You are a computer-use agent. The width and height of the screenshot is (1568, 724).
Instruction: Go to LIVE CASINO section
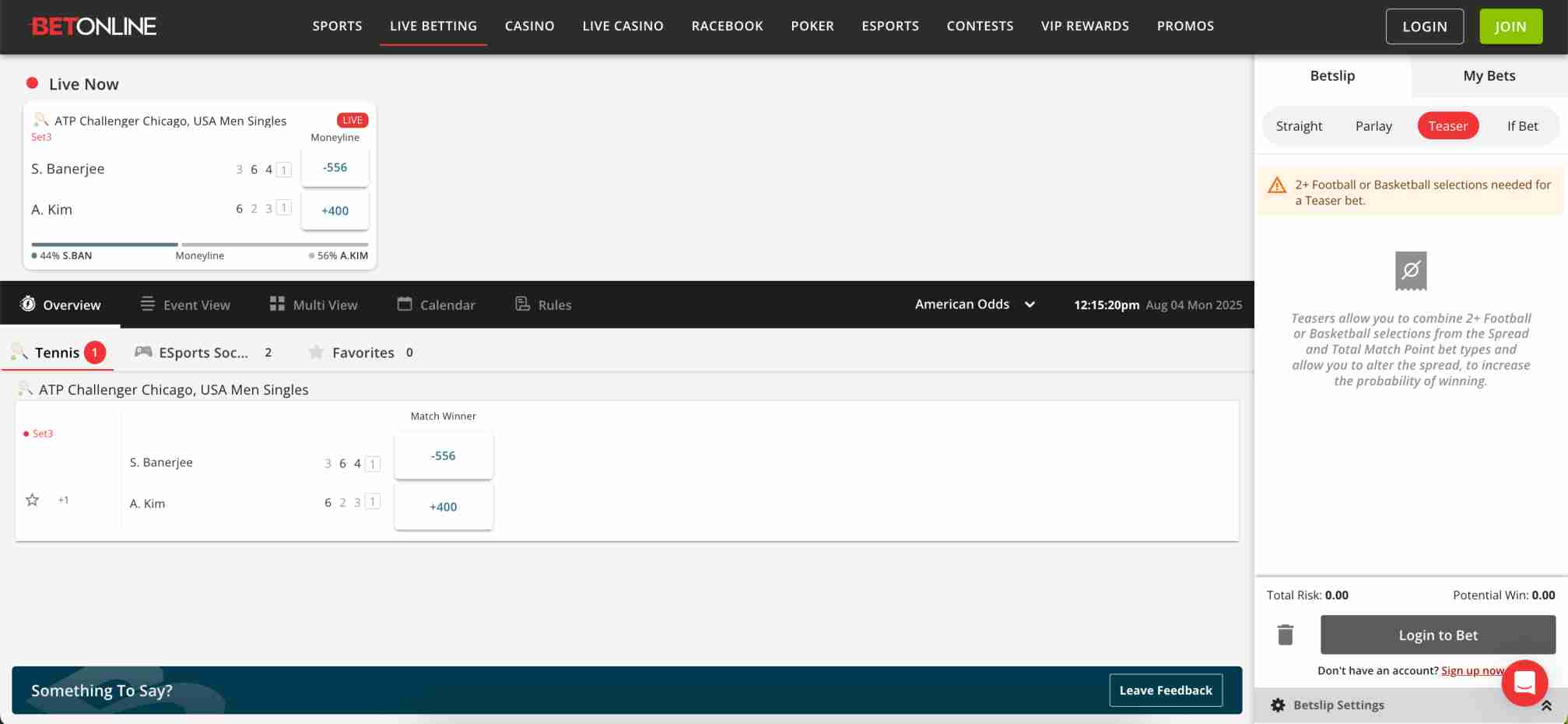click(x=623, y=26)
